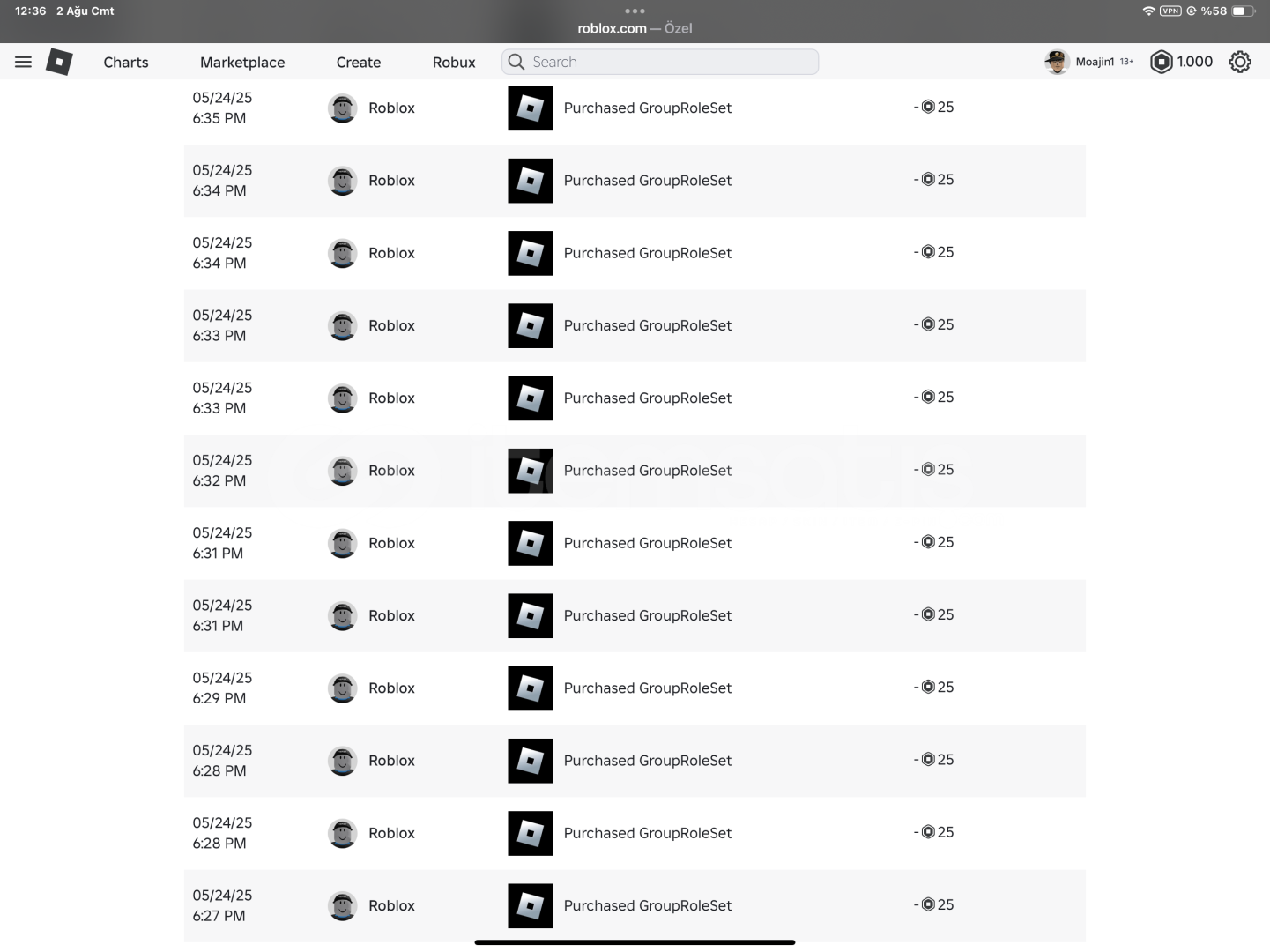Open Roblox user link for 6:35 PM transaction
Screen dimensions: 1270x952
tap(391, 108)
